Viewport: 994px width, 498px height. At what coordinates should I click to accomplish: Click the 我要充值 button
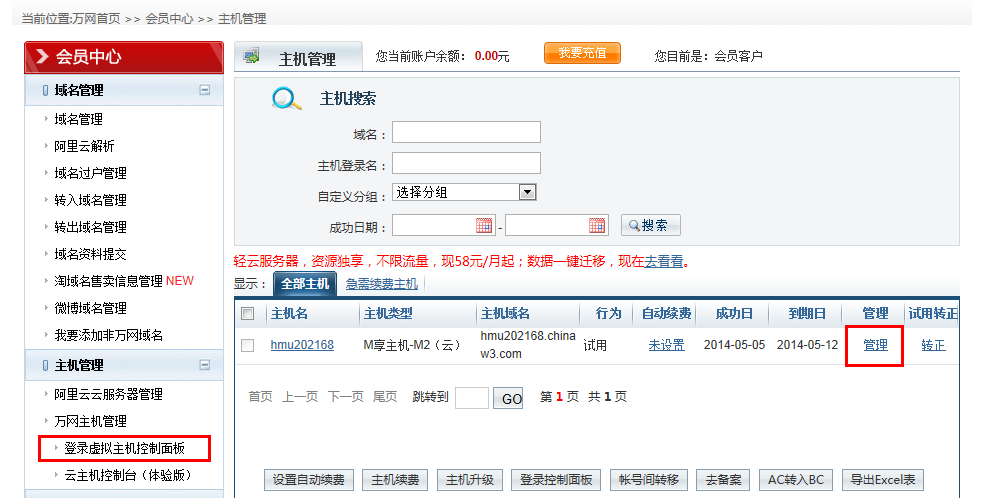(x=582, y=53)
